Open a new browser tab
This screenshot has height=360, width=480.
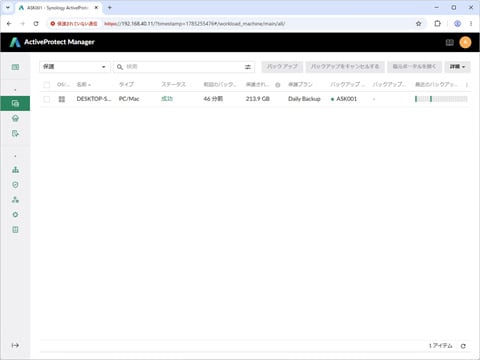pos(110,8)
